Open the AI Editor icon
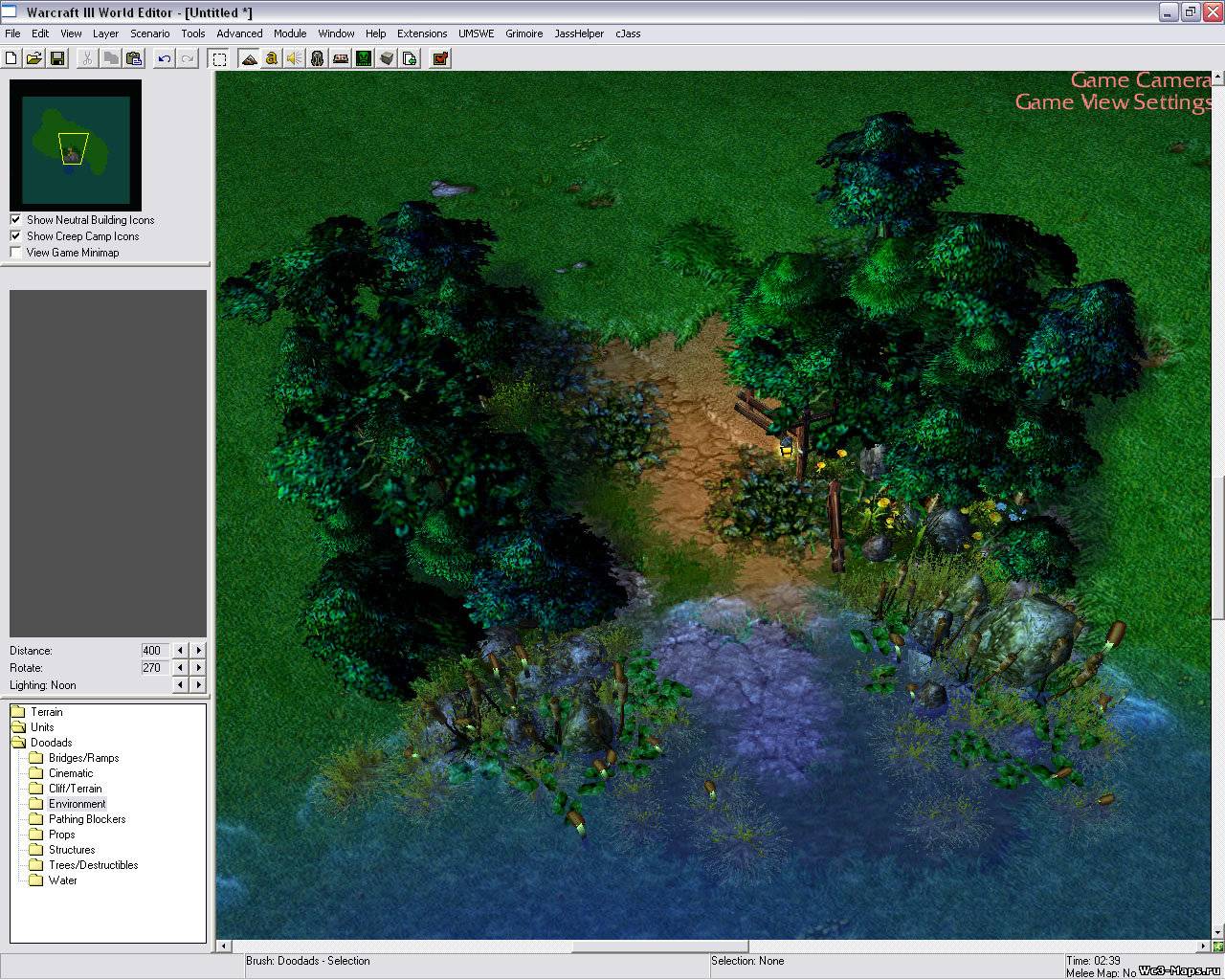The image size is (1225, 980). (x=364, y=58)
